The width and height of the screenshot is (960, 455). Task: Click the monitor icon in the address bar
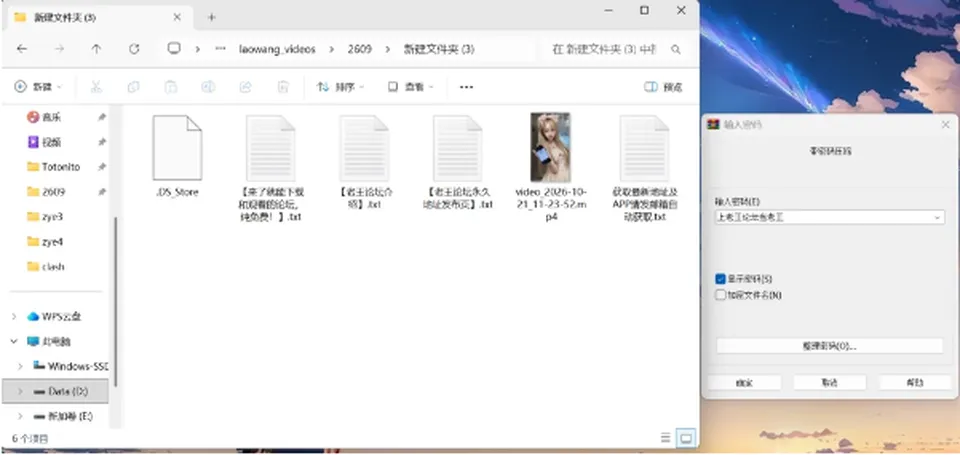click(x=174, y=48)
